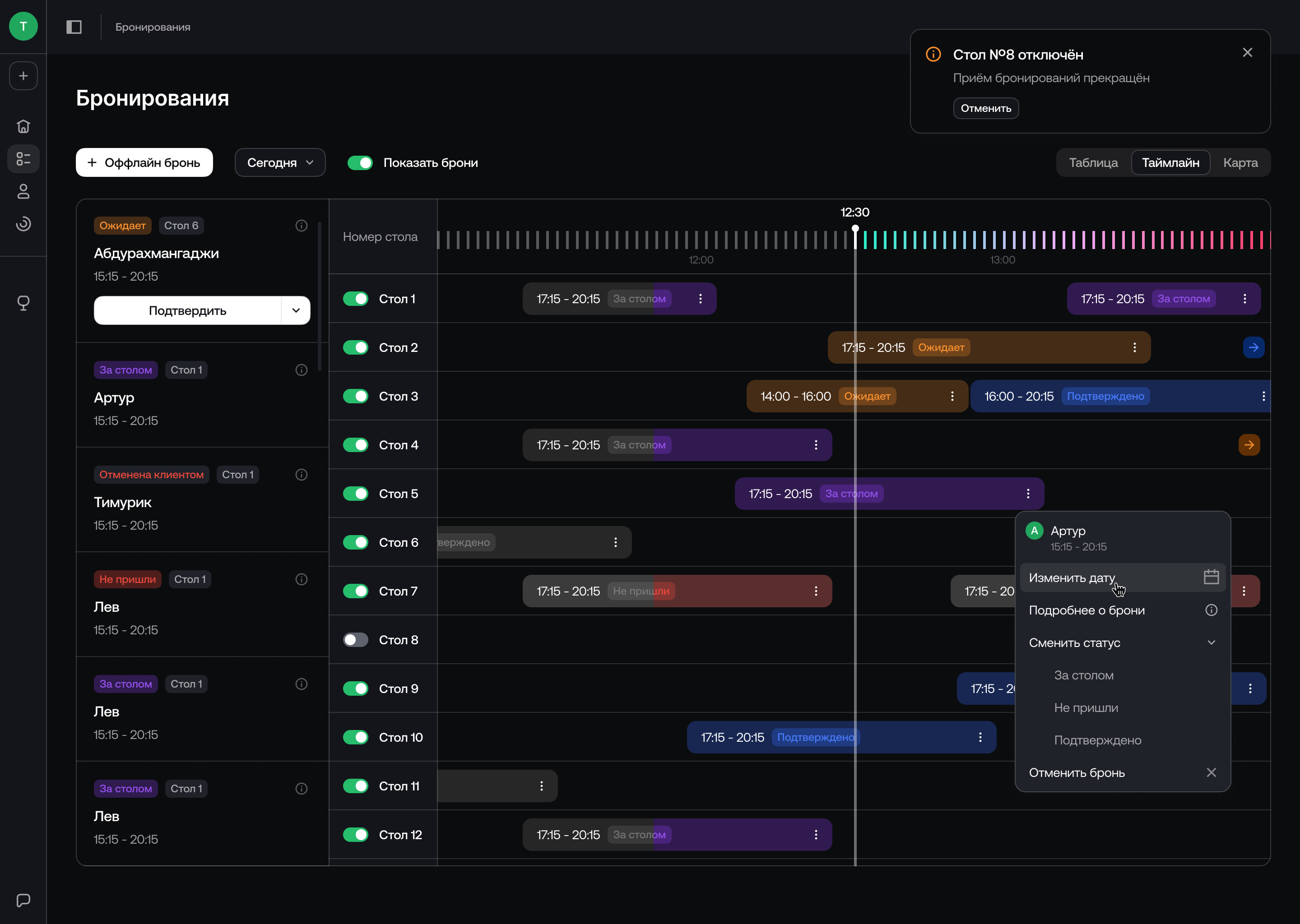Viewport: 1300px width, 924px height.
Task: Turn off Показать брони switch
Action: pos(360,163)
